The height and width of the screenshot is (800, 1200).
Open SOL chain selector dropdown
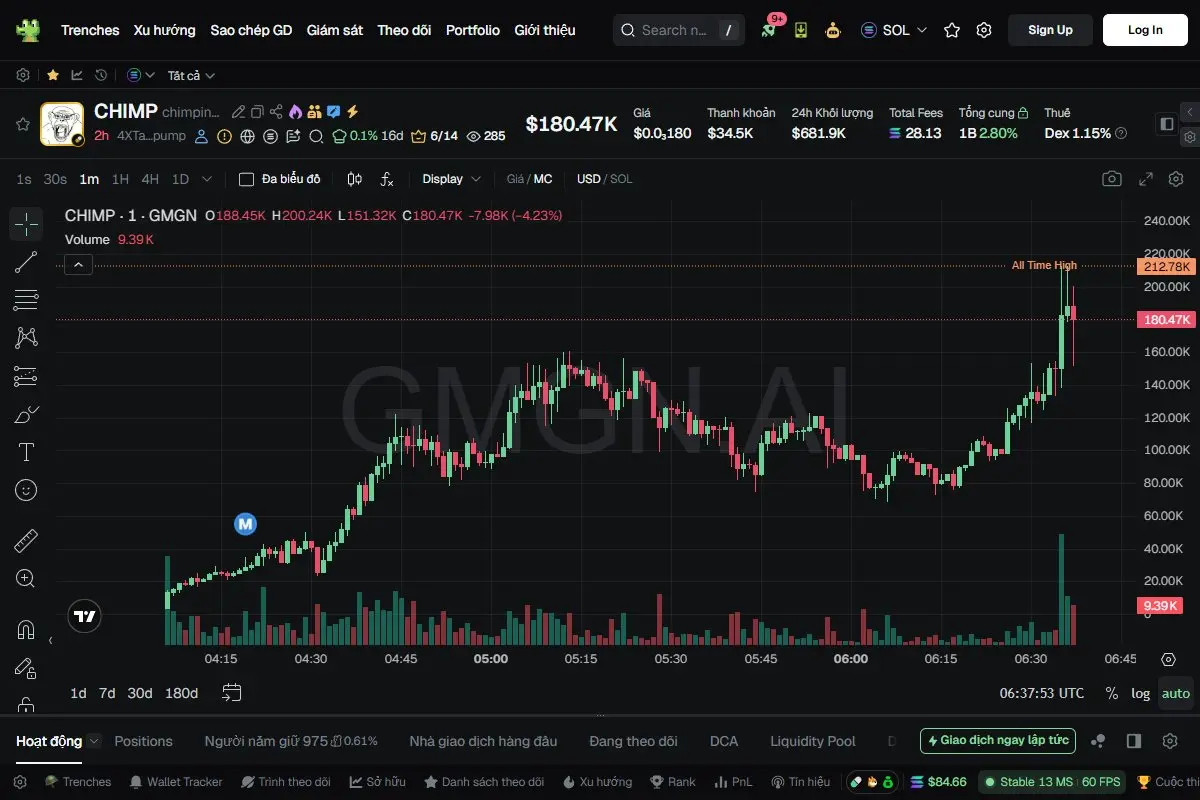894,30
